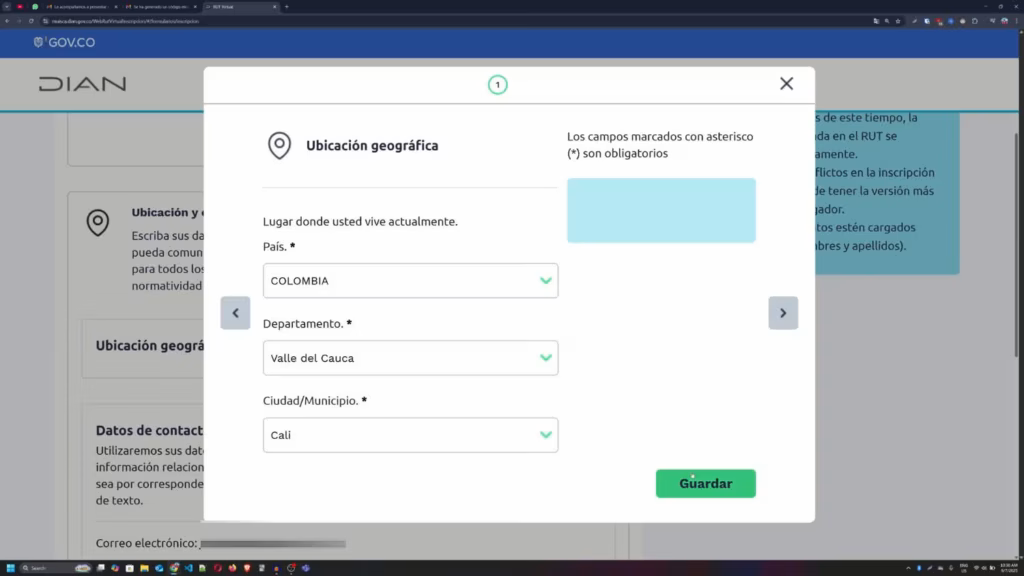Save the form with Guardar
This screenshot has height=576, width=1024.
tap(705, 483)
